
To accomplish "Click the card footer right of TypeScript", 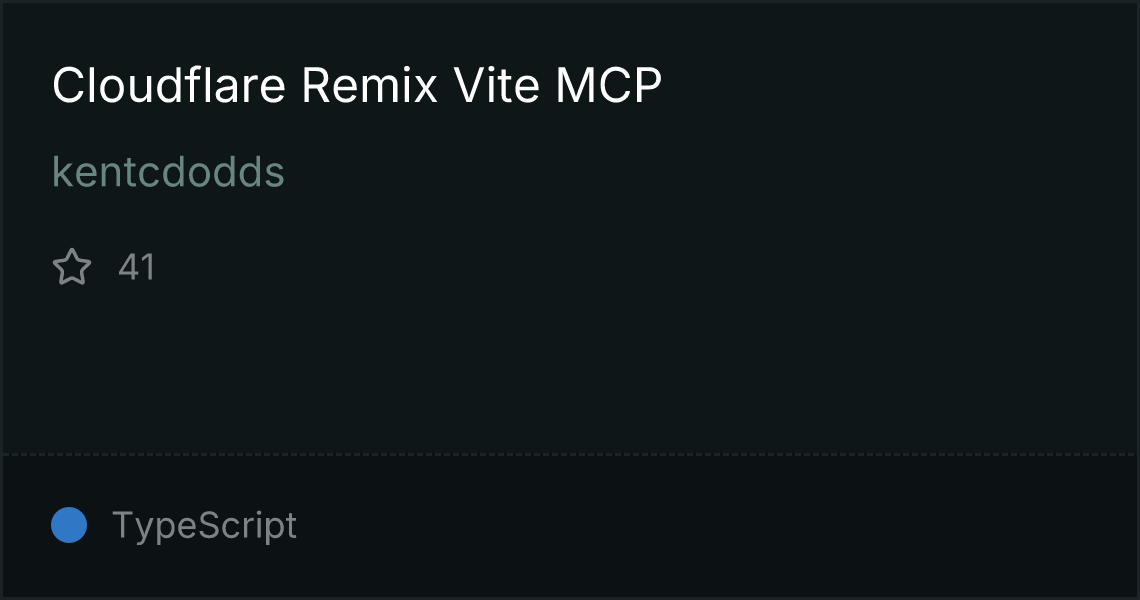I will pyautogui.click(x=712, y=525).
